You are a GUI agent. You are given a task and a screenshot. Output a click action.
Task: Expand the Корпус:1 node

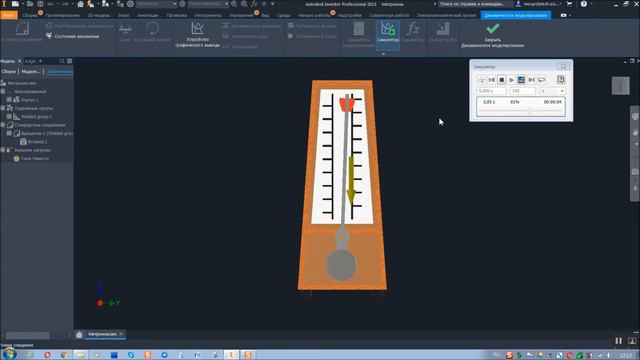point(9,100)
